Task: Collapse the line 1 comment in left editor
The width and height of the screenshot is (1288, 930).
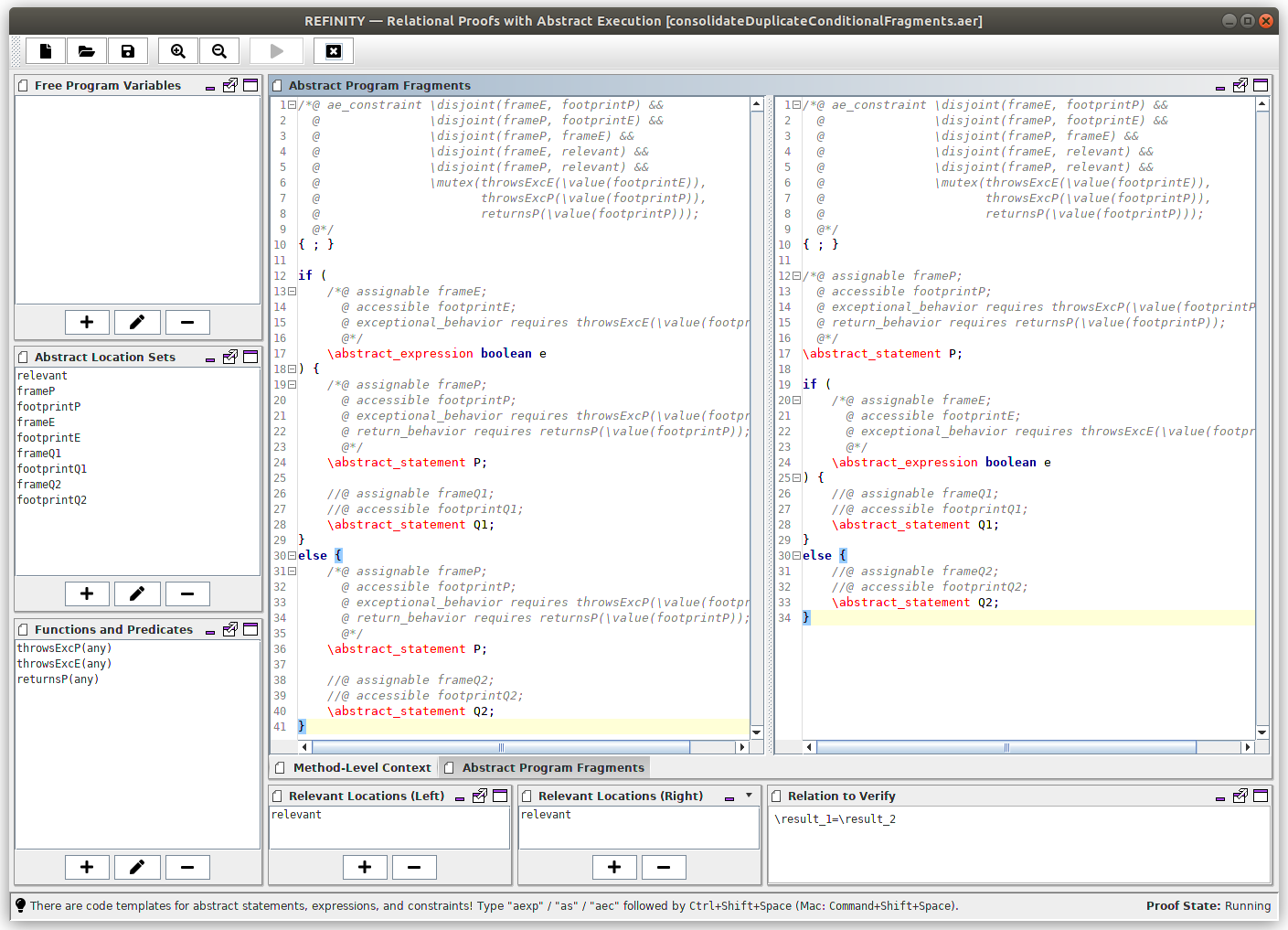Action: click(292, 105)
